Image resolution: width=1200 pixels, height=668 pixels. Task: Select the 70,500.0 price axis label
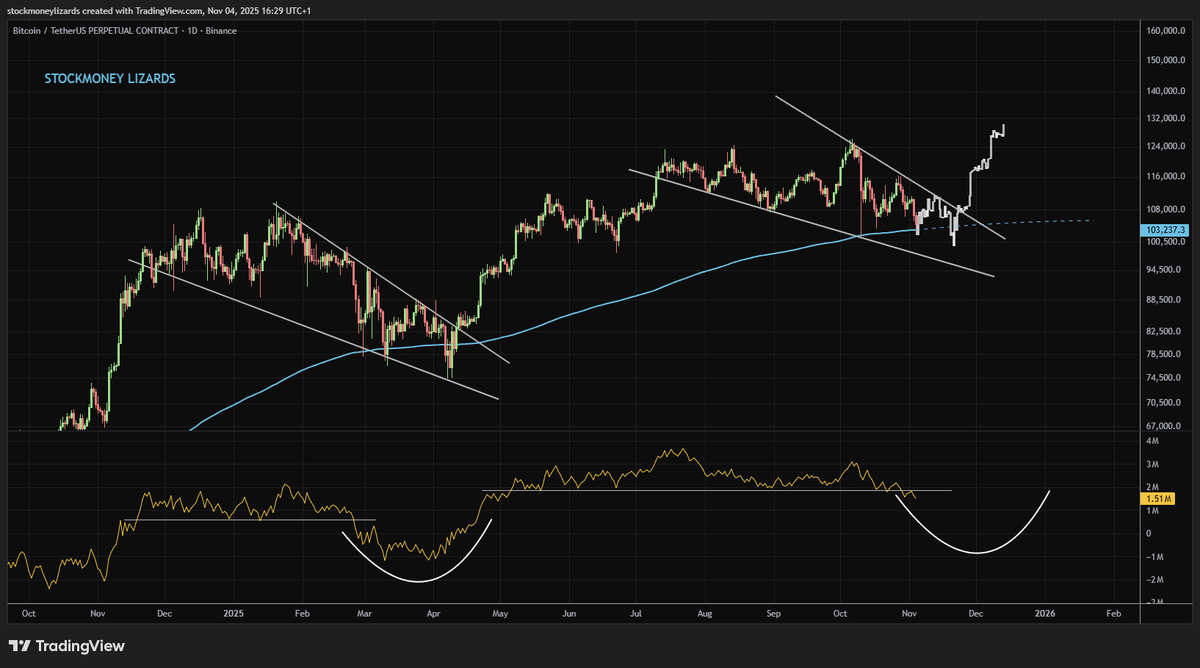(x=1166, y=403)
